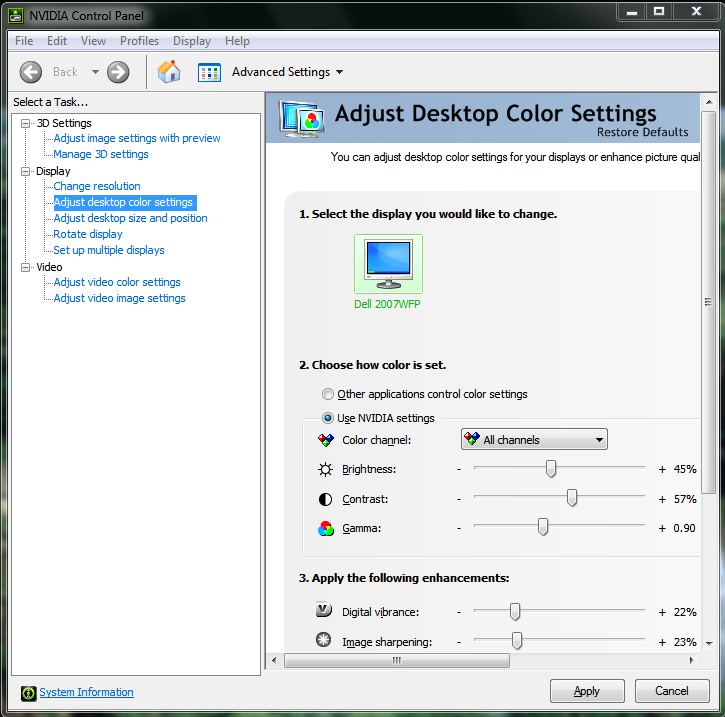Click the Restore Defaults link
725x717 pixels.
click(642, 132)
